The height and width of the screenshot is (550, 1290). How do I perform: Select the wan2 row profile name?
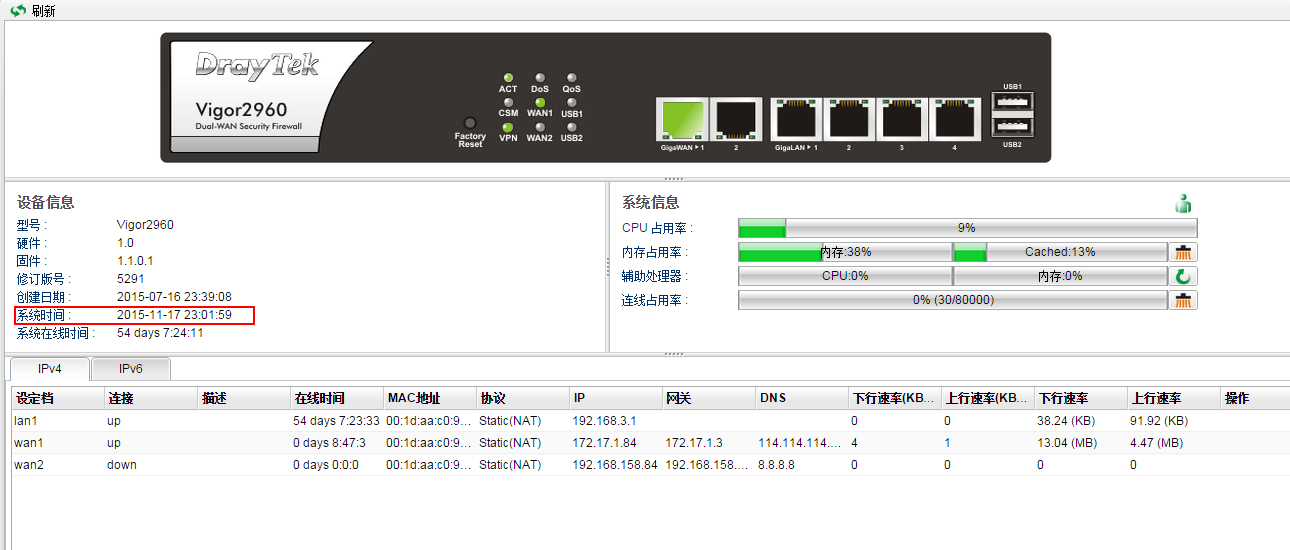tap(29, 465)
